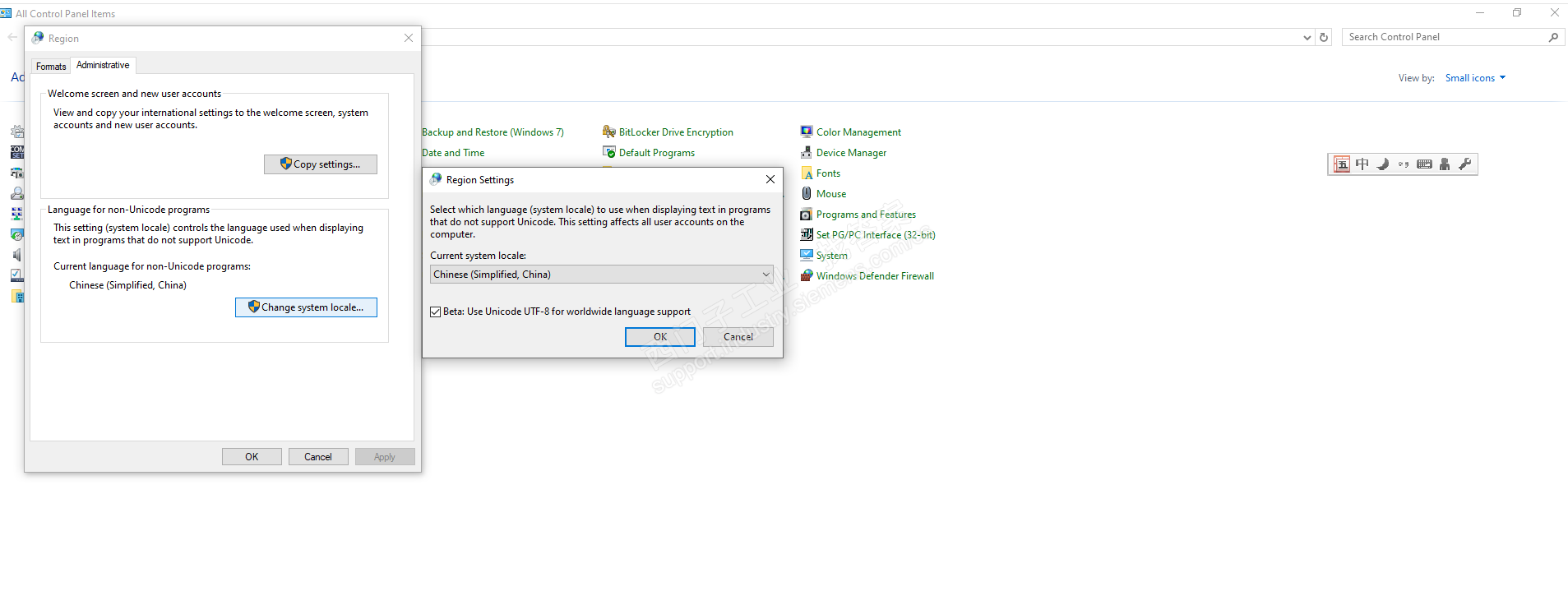Open Set PG/PC Interface (32-bit) link
Viewport: 1568px width, 591px height.
pyautogui.click(x=876, y=235)
